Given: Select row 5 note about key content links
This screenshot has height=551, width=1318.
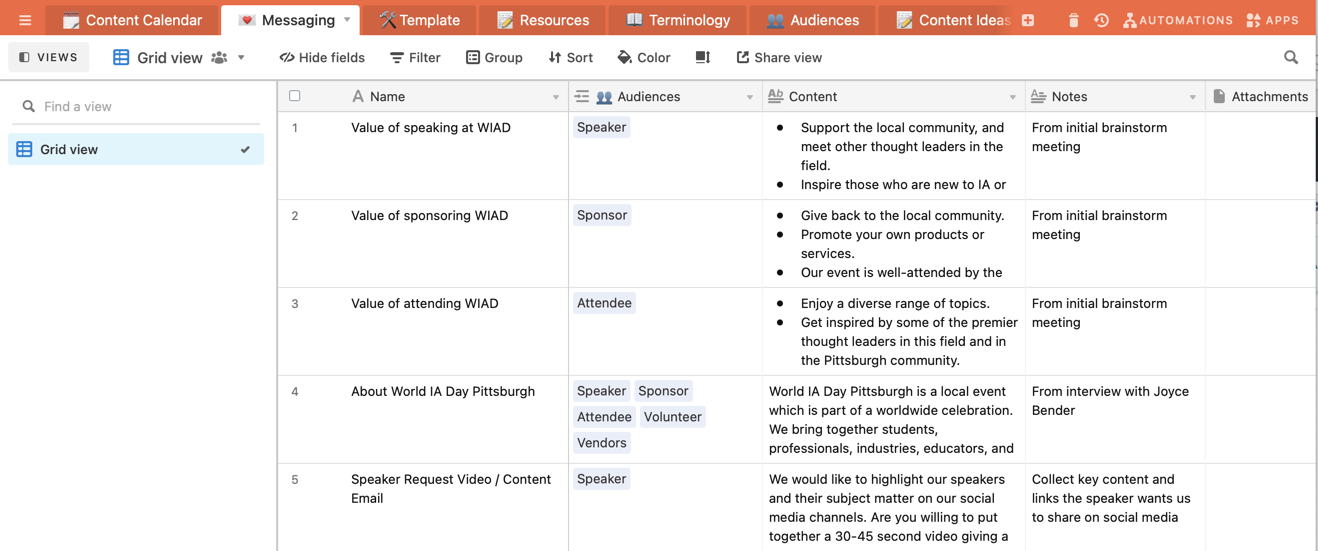Looking at the screenshot, I should pos(1115,507).
